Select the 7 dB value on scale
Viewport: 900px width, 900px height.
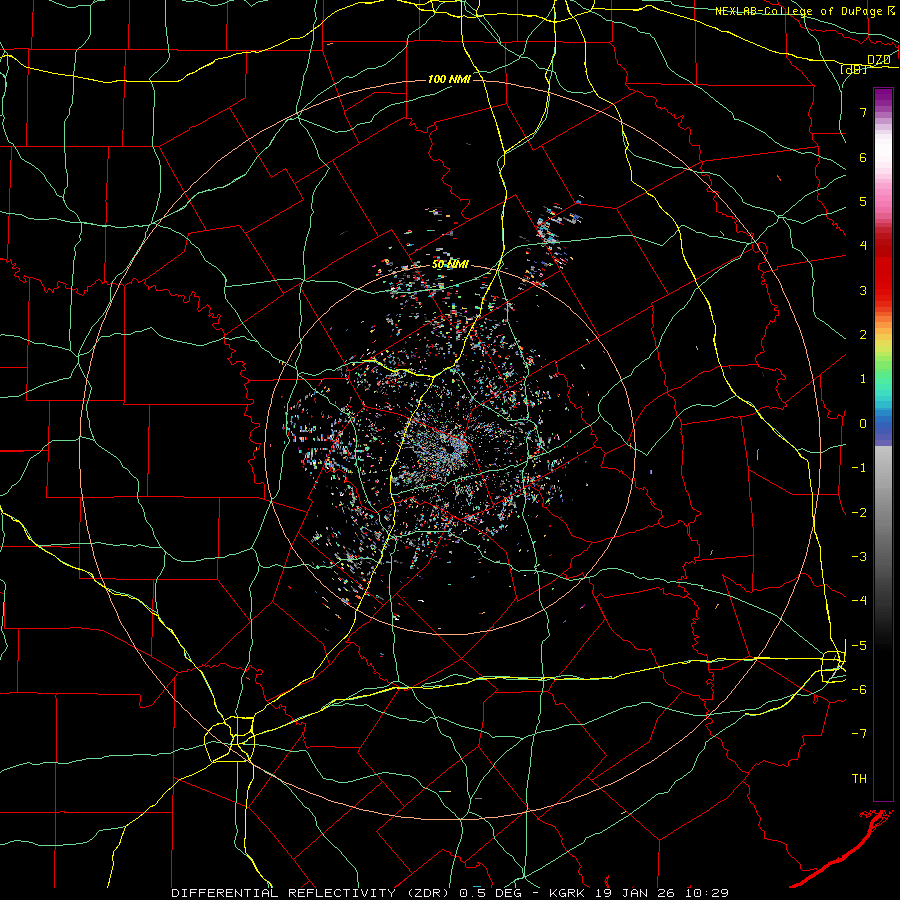coord(863,112)
